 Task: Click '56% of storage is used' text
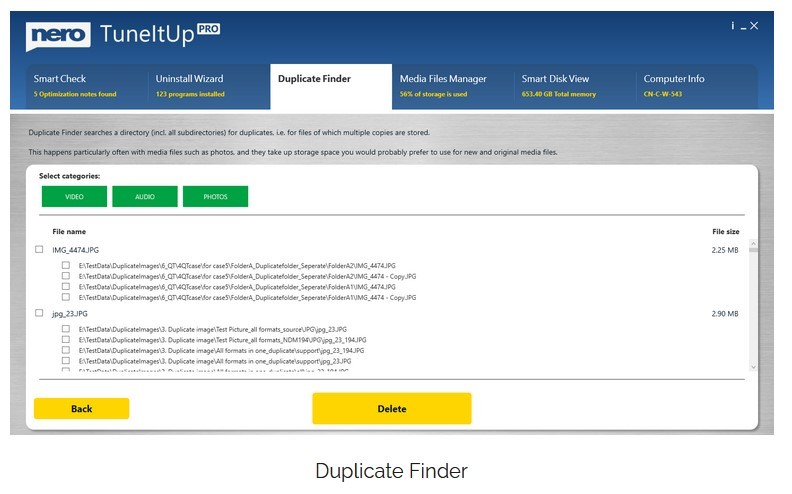click(x=433, y=94)
